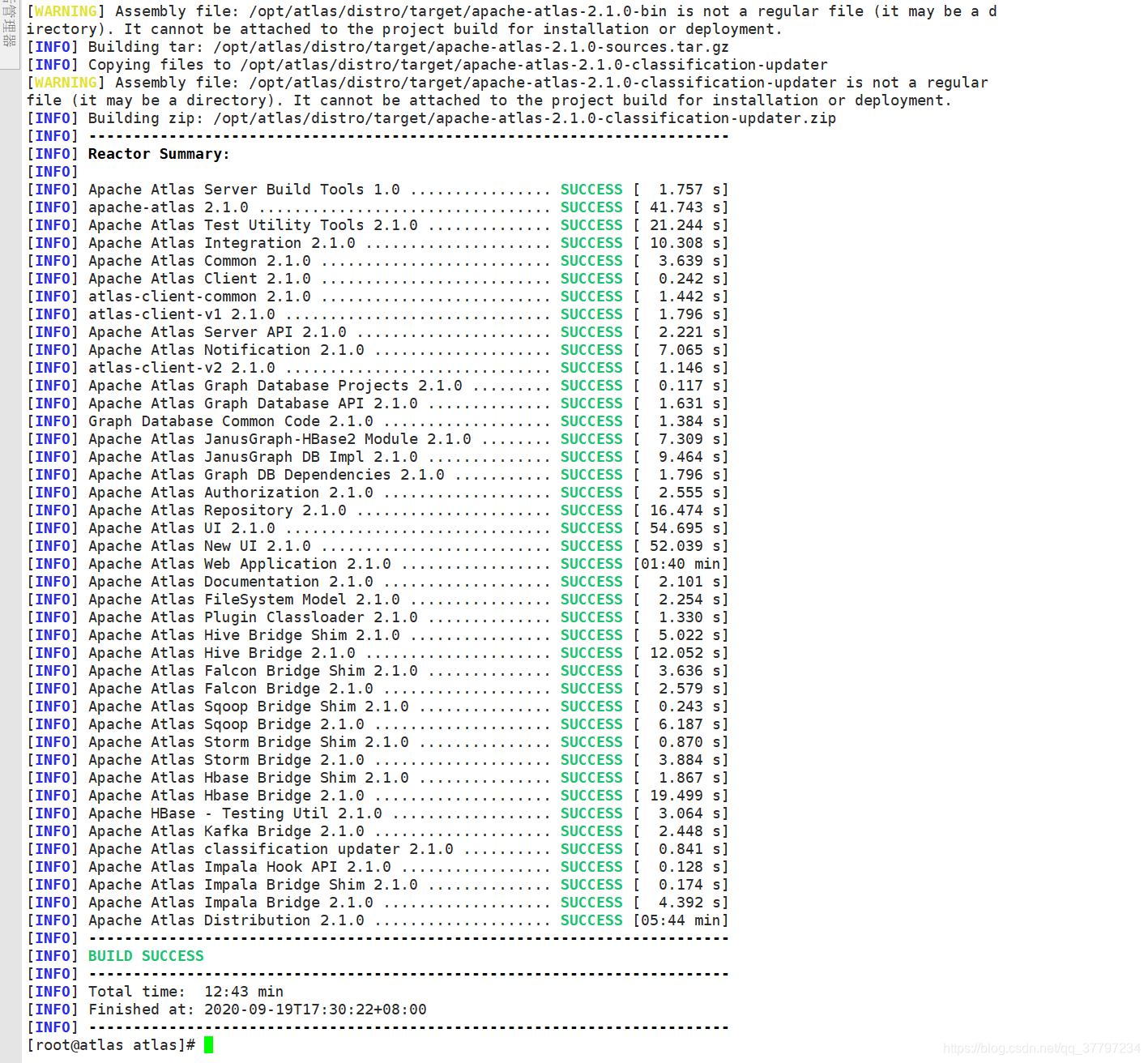Click the 'Apache Atlas JanusGraph DB Impl 2.1.0' line

pos(378,457)
